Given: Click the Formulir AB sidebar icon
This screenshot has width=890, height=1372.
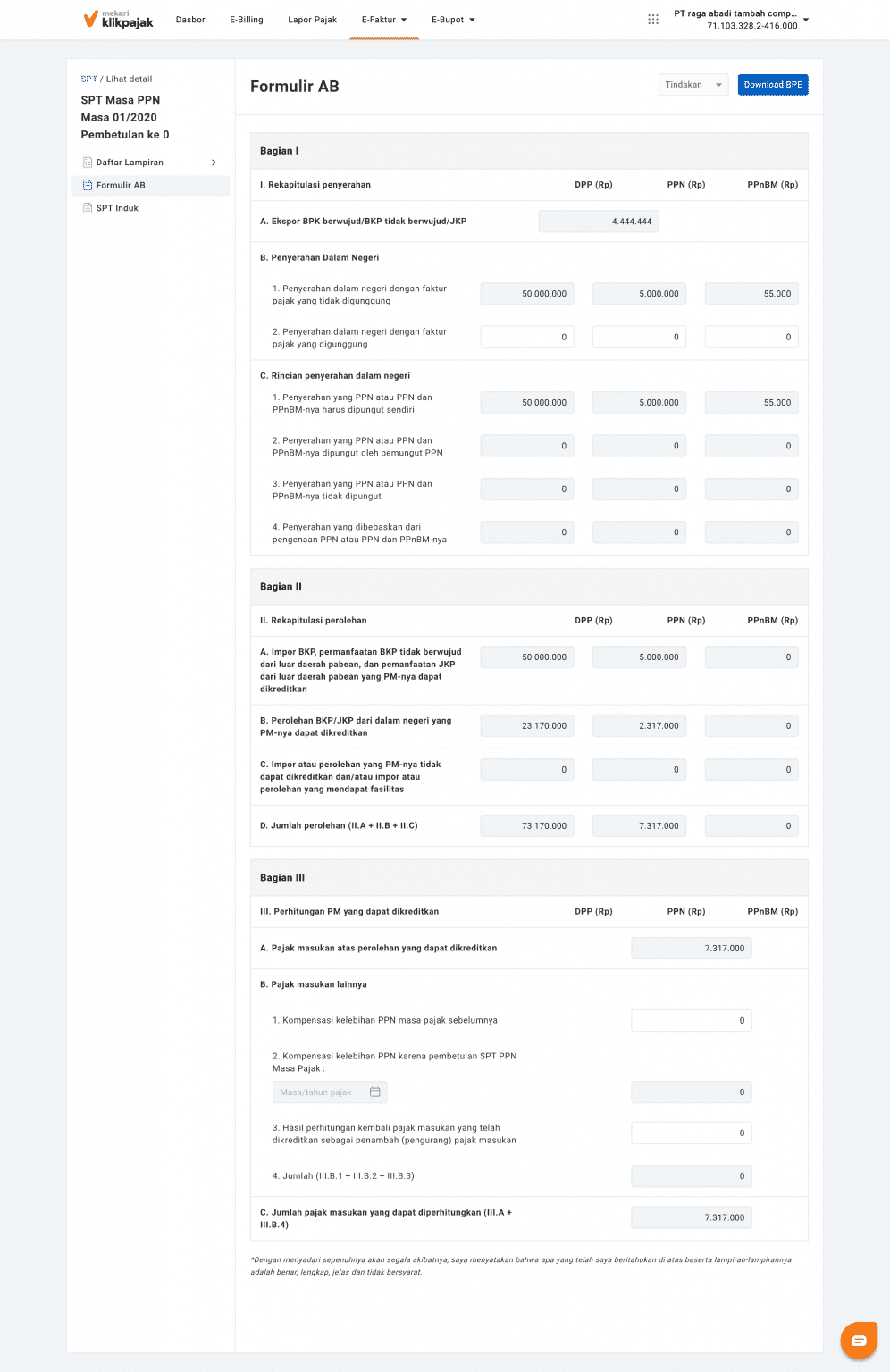Looking at the screenshot, I should click(88, 186).
